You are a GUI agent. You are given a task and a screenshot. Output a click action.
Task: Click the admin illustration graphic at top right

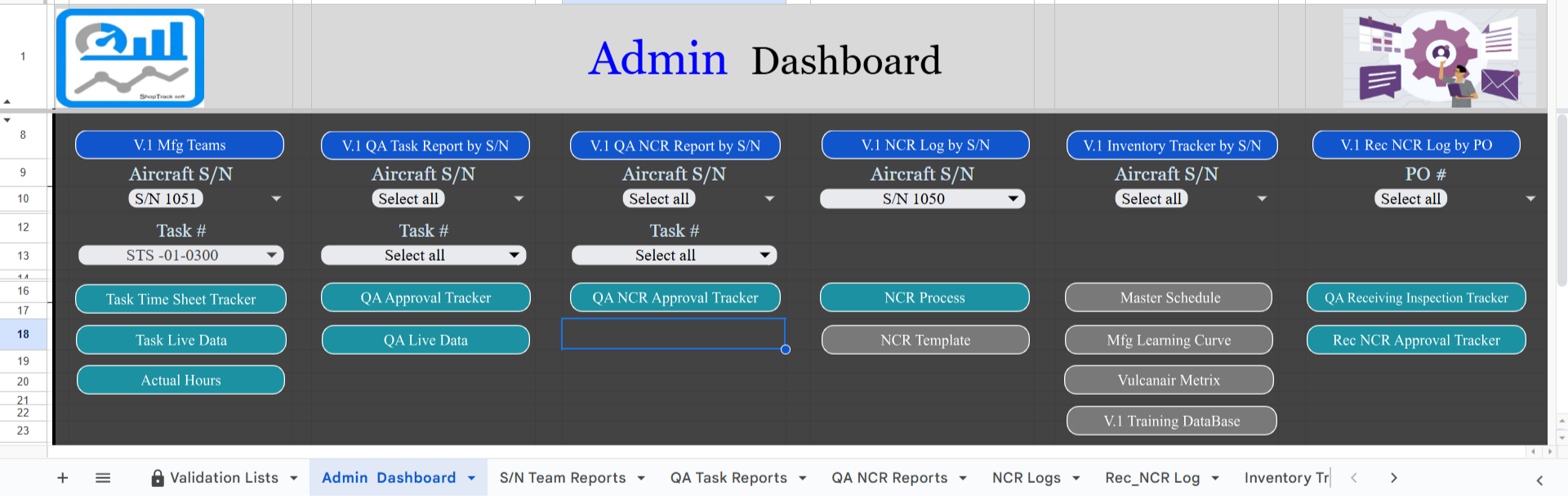tap(1439, 58)
